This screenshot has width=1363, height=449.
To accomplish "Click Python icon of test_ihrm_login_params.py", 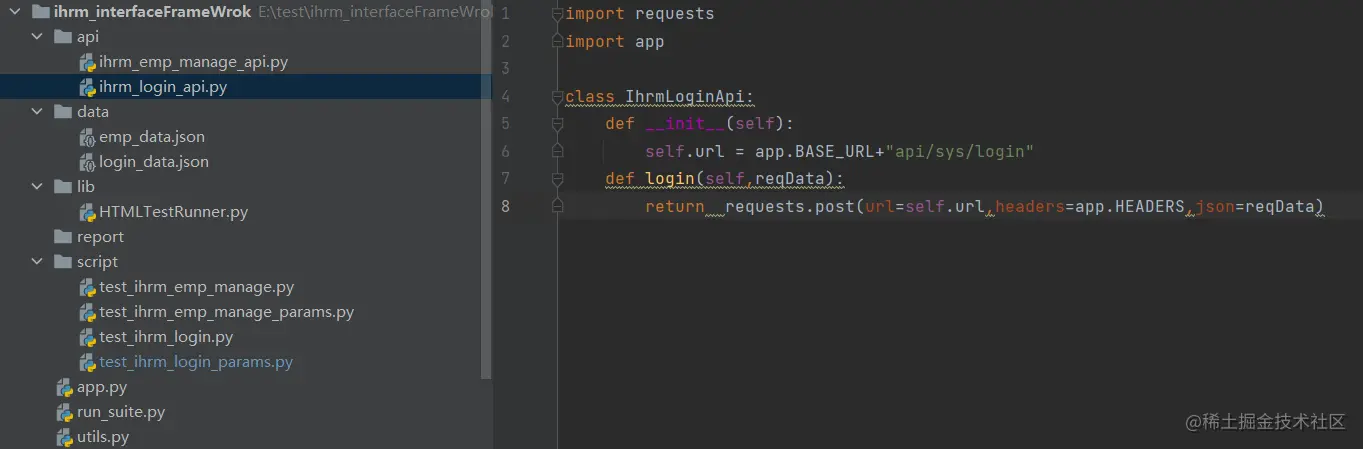I will 88,362.
